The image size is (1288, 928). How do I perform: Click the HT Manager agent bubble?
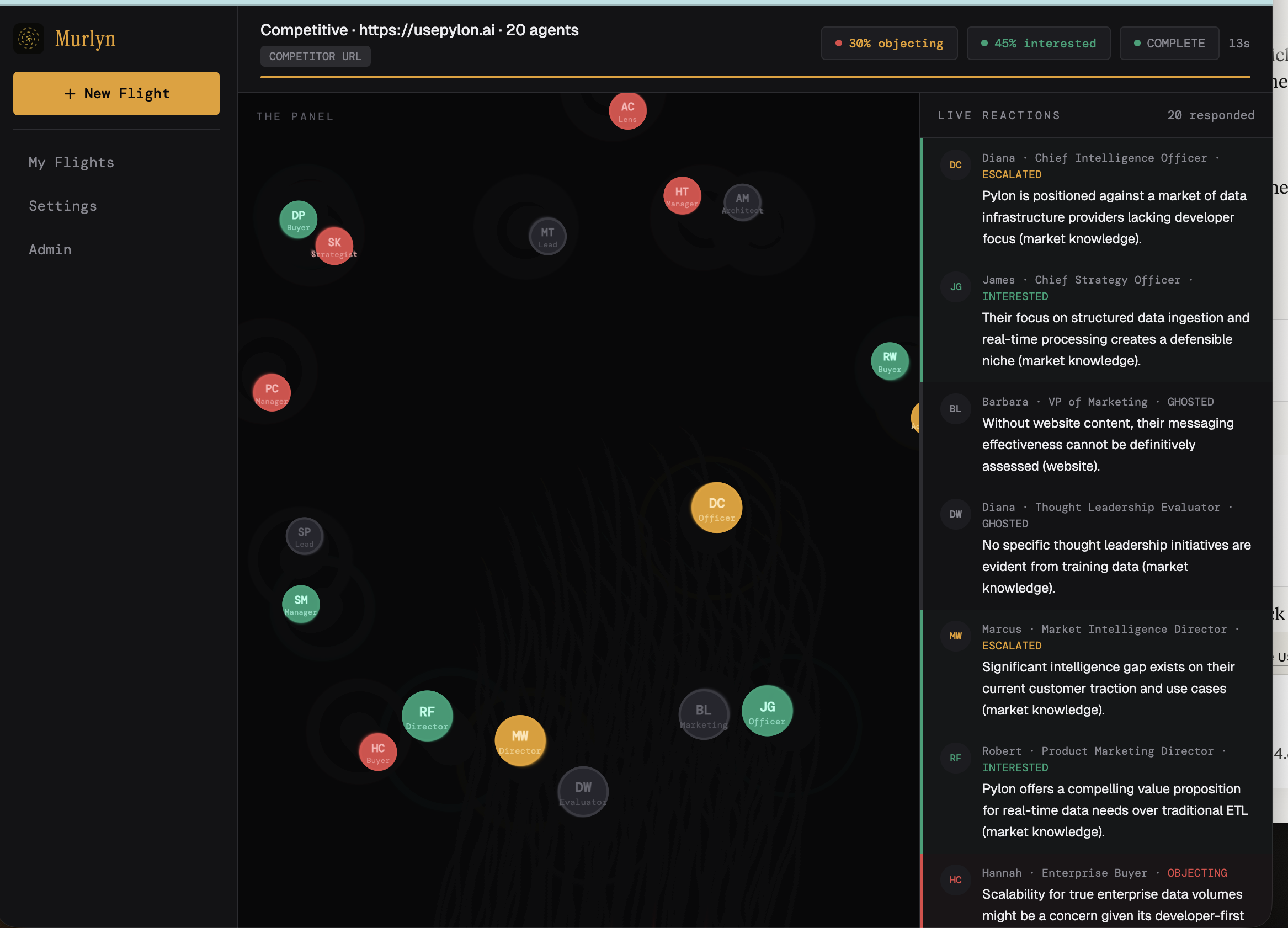click(x=682, y=195)
